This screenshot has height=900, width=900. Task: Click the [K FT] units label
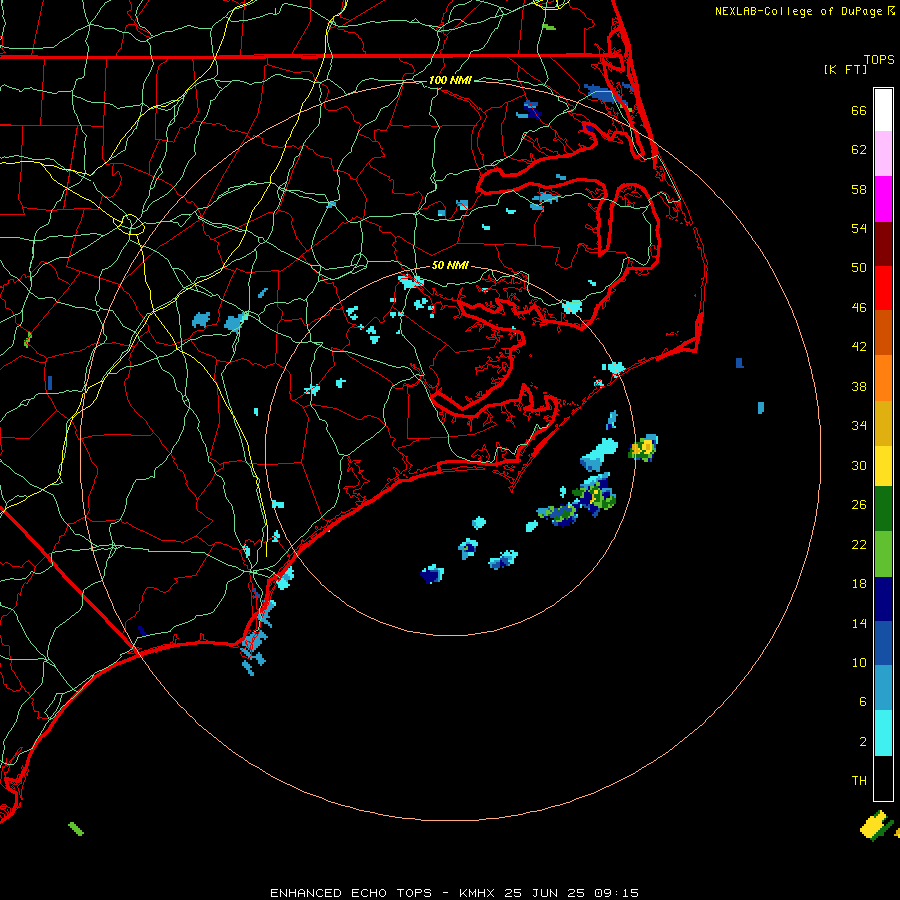845,69
